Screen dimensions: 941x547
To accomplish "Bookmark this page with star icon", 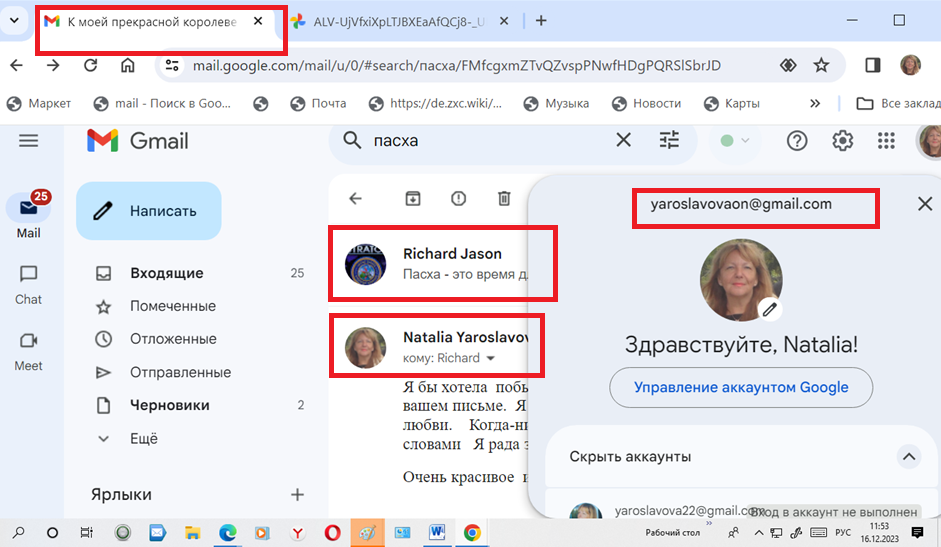I will point(821,65).
